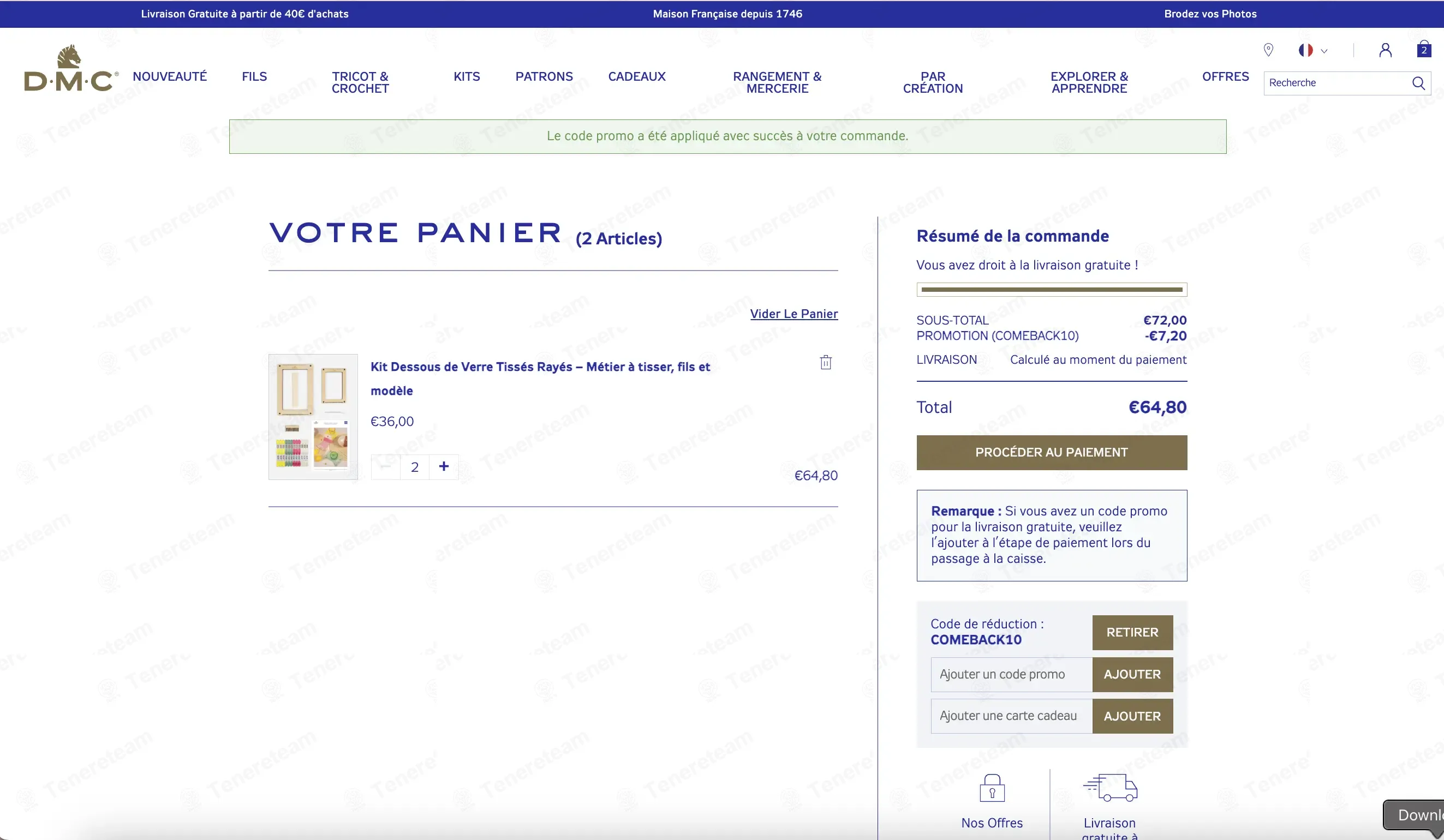
Task: Delete the kit with the trash icon
Action: click(826, 362)
